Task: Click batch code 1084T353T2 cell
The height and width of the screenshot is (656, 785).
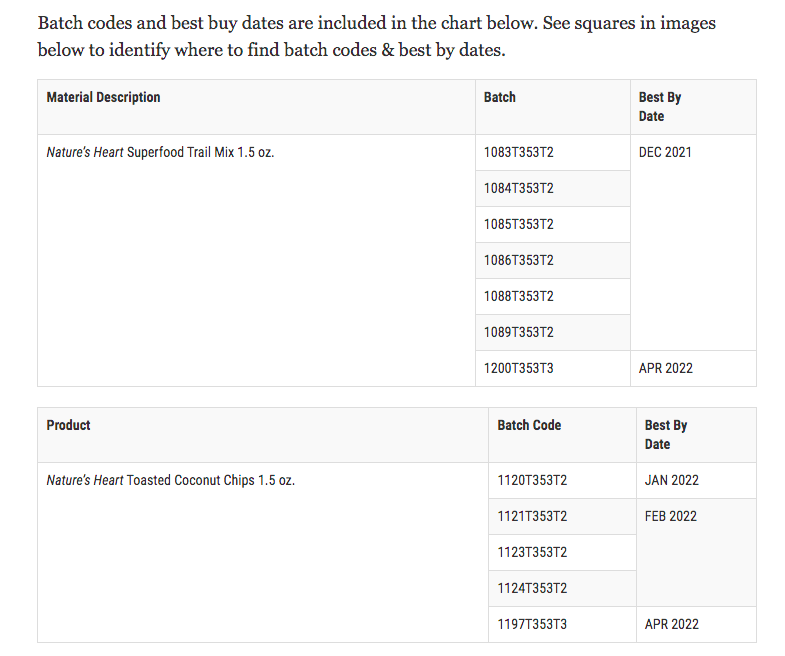Action: (x=553, y=189)
